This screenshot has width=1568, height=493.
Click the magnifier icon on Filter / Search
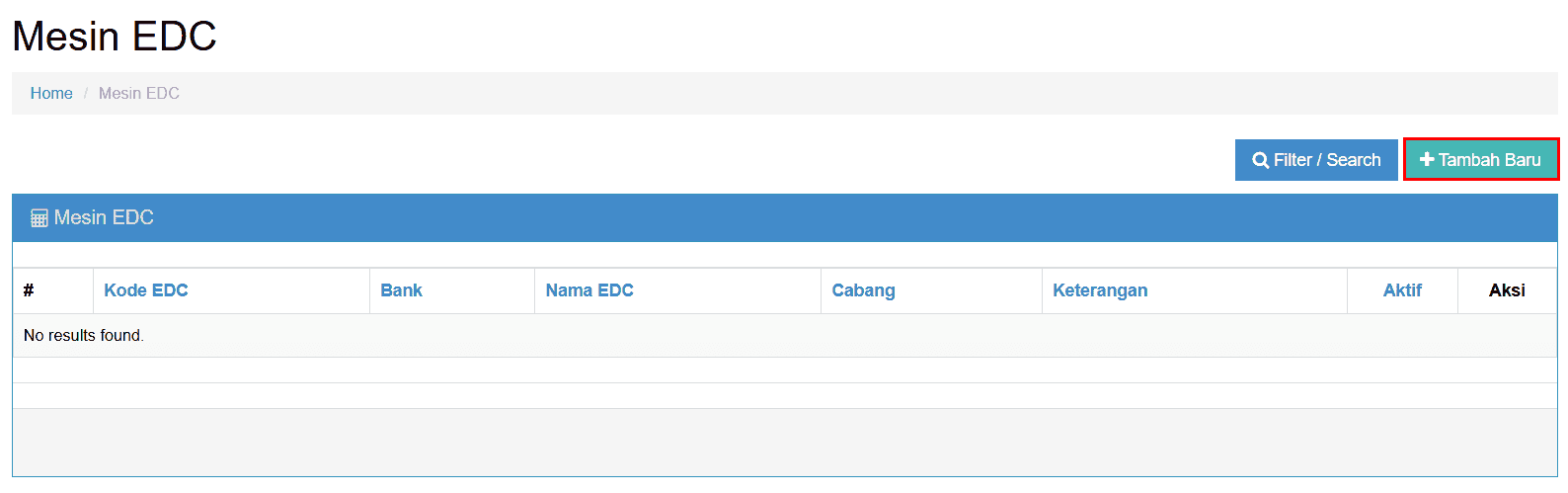tap(1261, 160)
